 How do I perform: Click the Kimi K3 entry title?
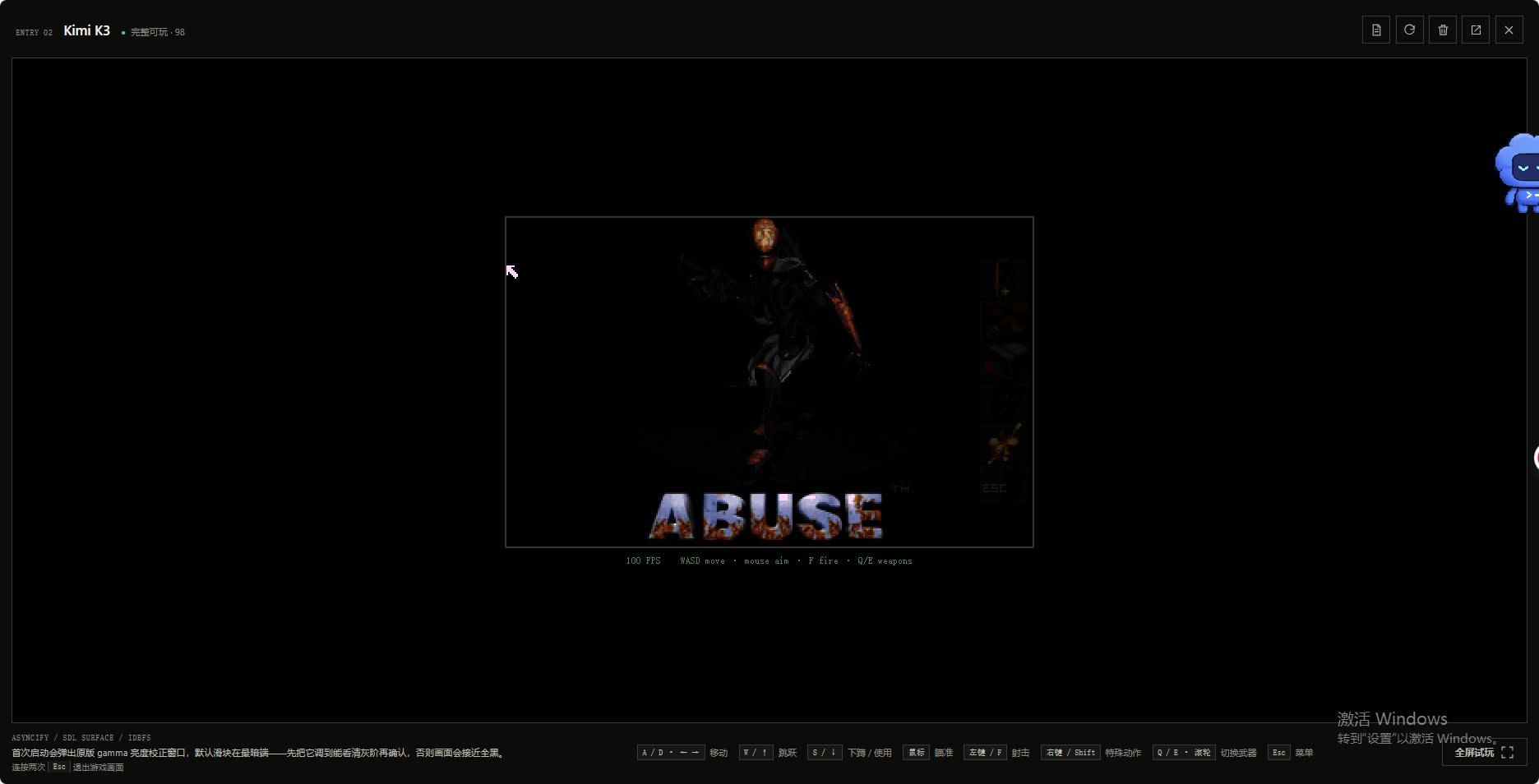pyautogui.click(x=86, y=30)
